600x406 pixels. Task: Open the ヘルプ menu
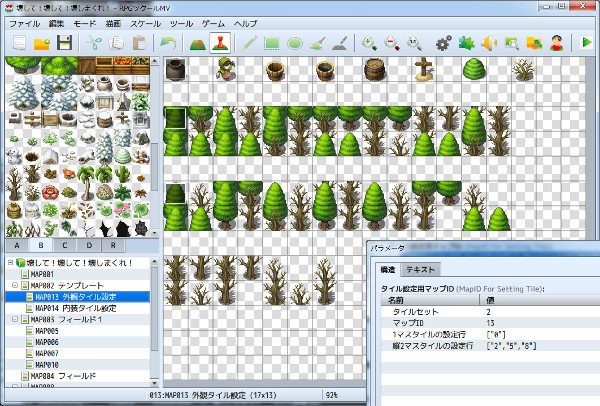245,23
